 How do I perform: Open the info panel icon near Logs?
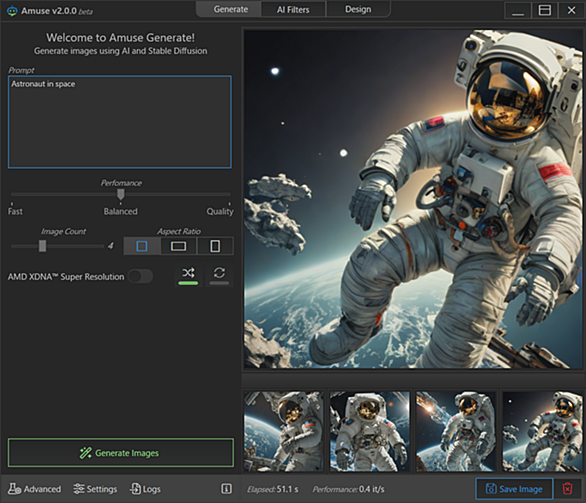click(x=226, y=488)
